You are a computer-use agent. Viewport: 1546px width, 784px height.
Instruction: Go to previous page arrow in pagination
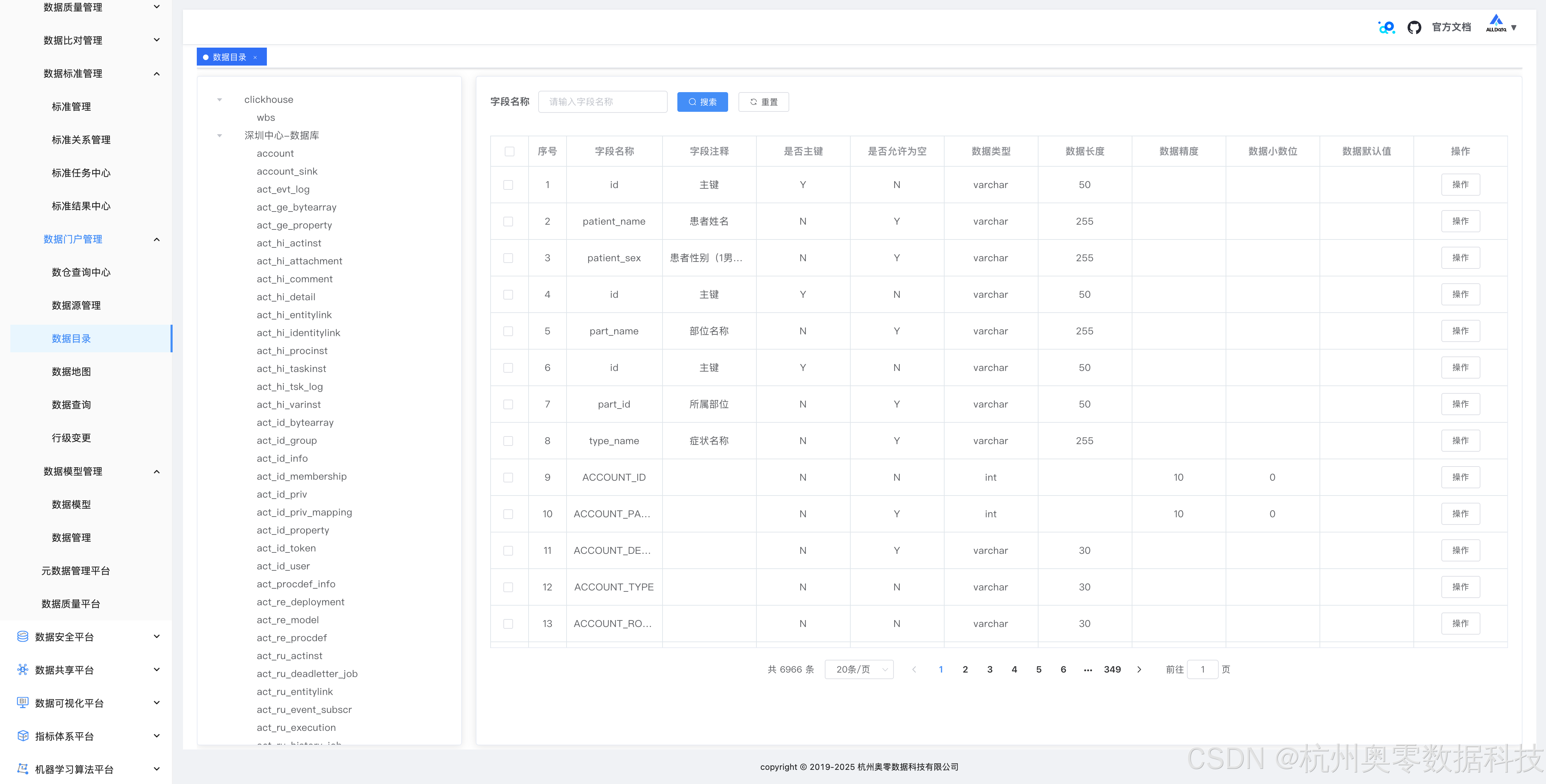pos(914,669)
